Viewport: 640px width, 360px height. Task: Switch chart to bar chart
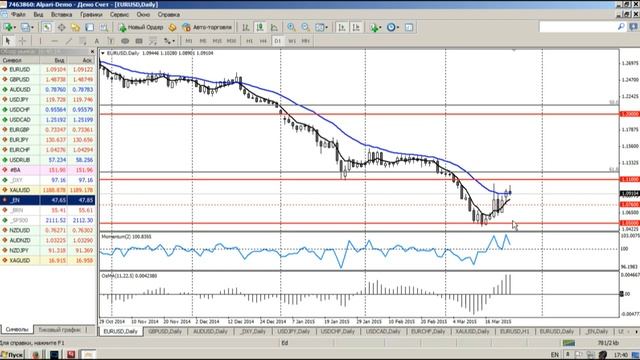click(x=246, y=27)
